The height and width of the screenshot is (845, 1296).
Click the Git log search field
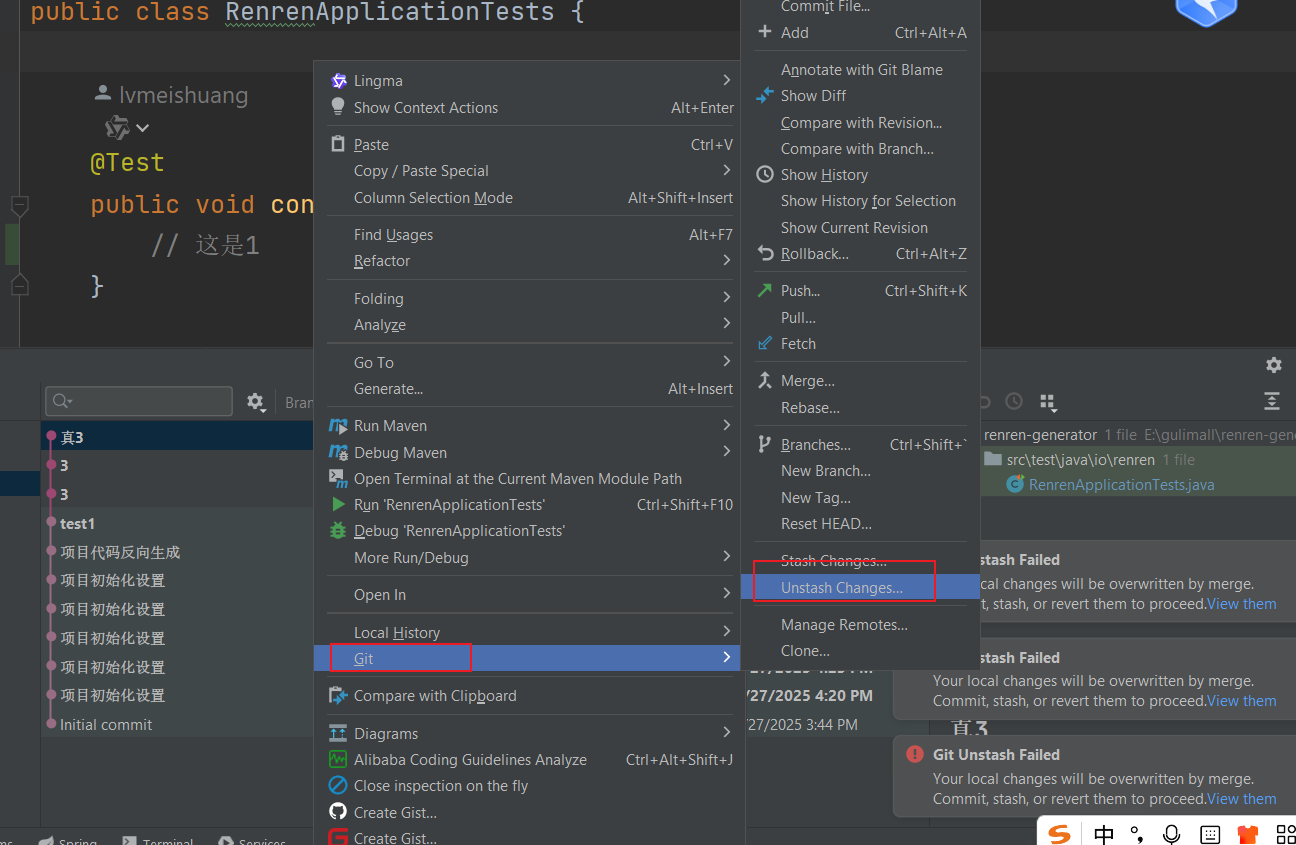139,401
